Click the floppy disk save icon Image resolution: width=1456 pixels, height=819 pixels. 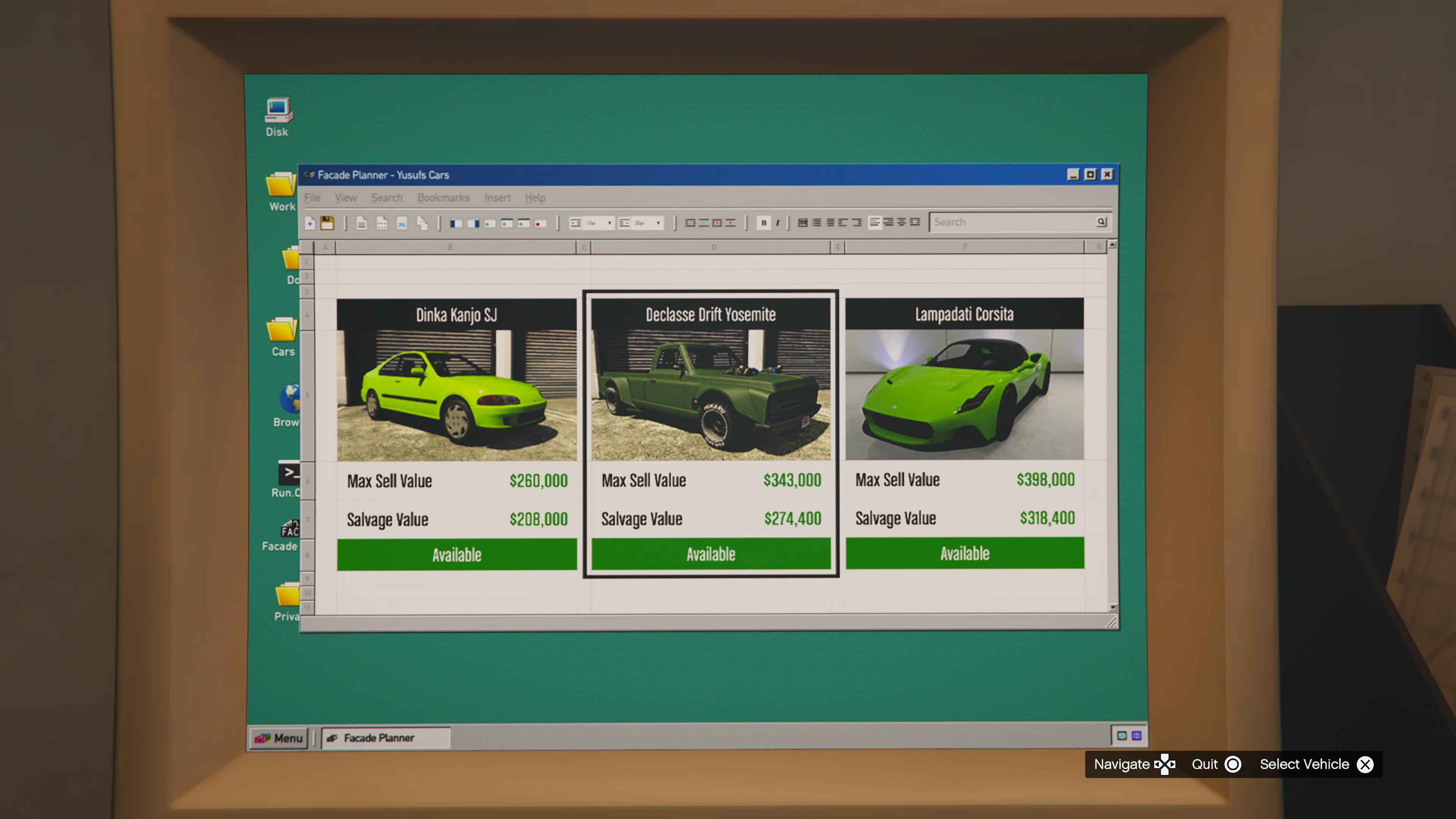327,223
